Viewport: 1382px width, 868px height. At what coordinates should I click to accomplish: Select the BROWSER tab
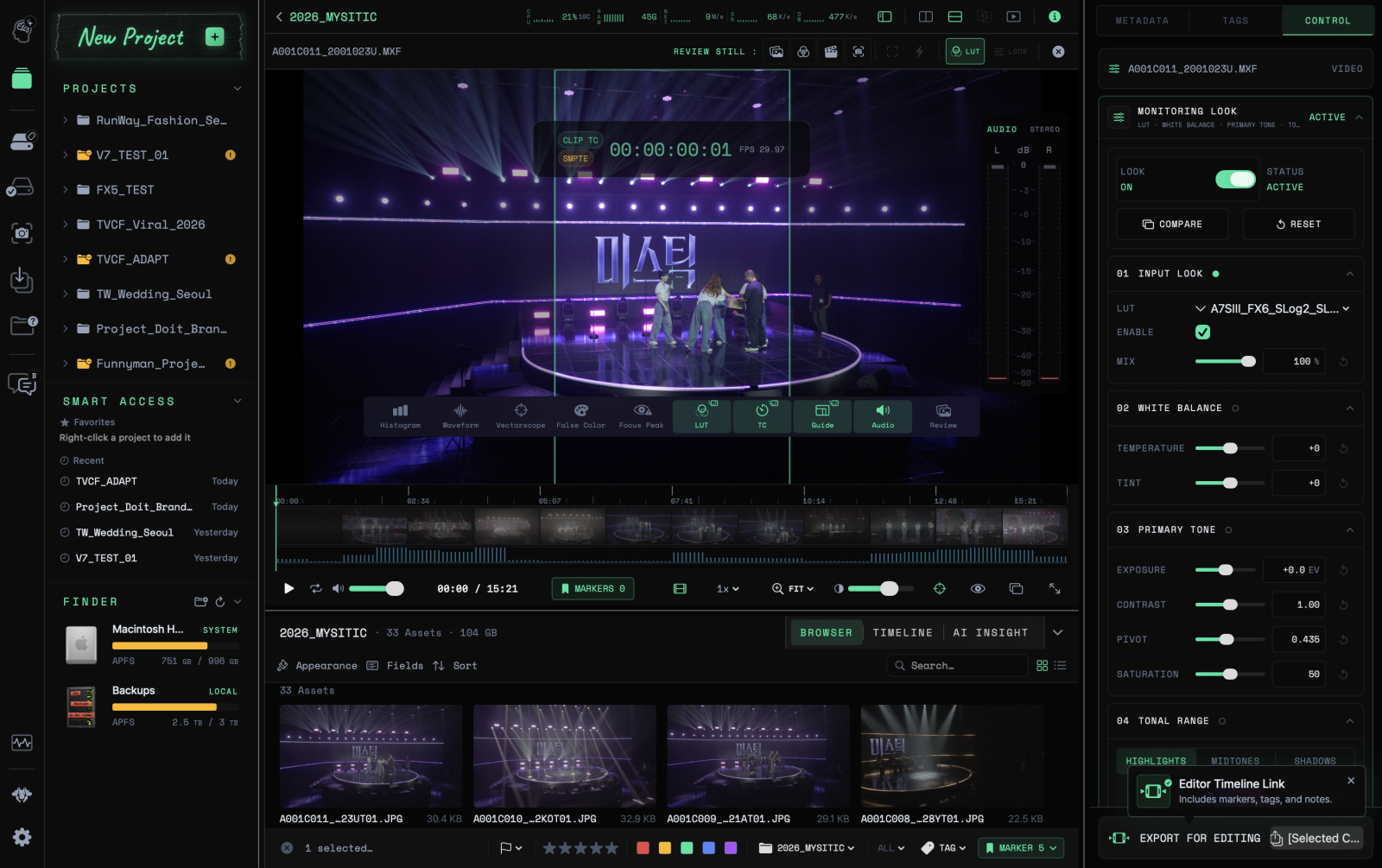pos(826,633)
